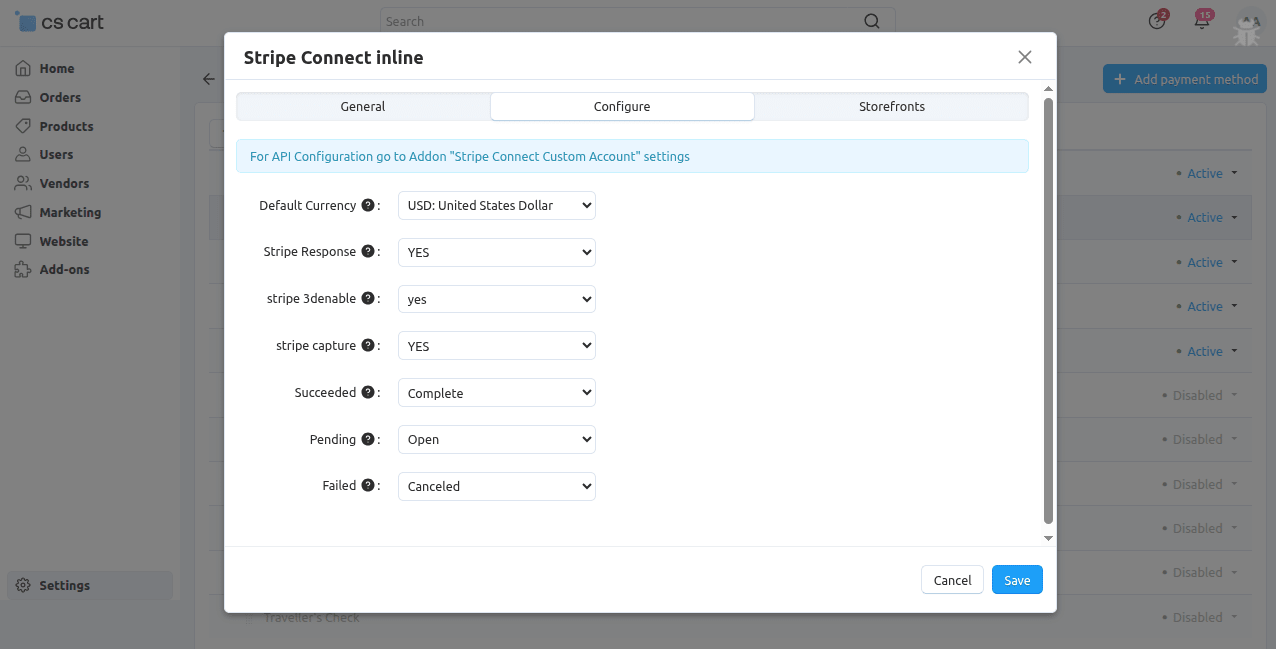The width and height of the screenshot is (1276, 649).
Task: Expand the stripe 3denable dropdown
Action: pos(496,299)
